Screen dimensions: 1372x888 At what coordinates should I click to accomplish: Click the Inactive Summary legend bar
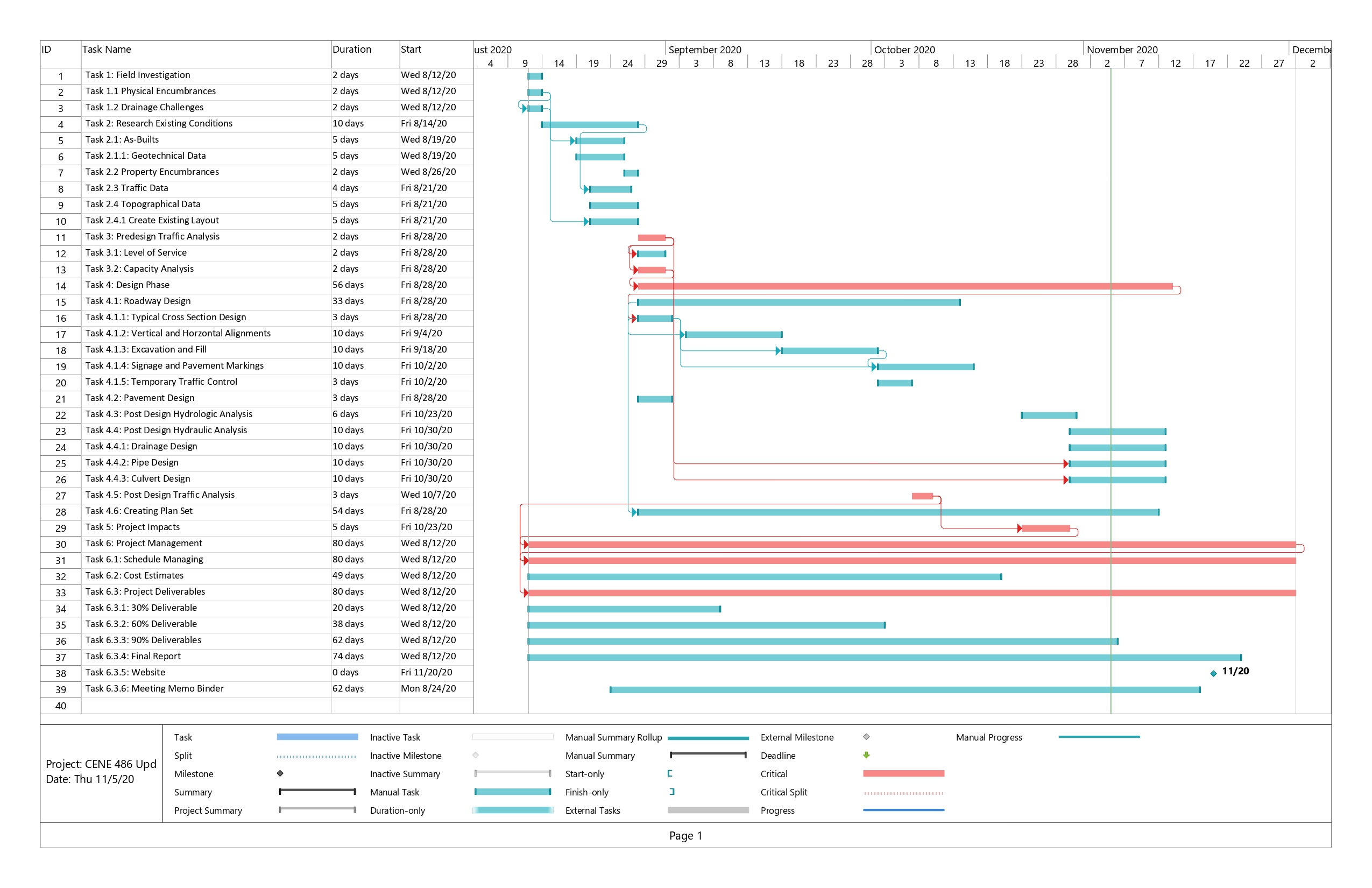pyautogui.click(x=512, y=773)
